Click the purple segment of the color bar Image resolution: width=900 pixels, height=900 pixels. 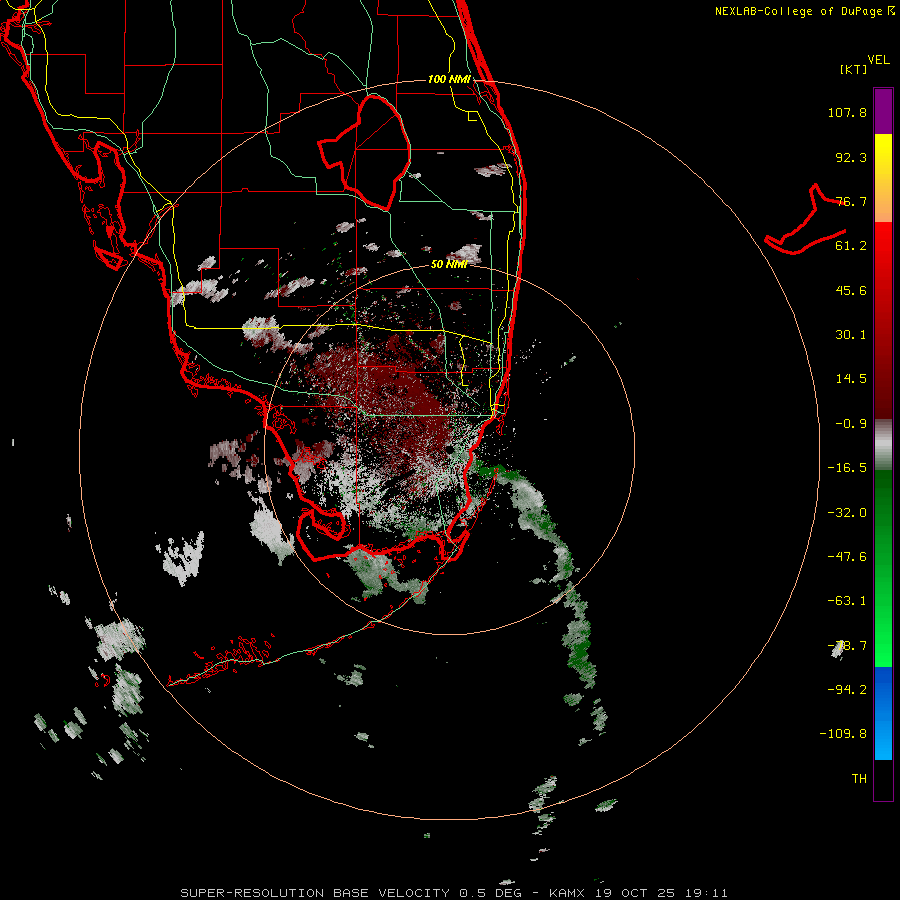click(883, 111)
